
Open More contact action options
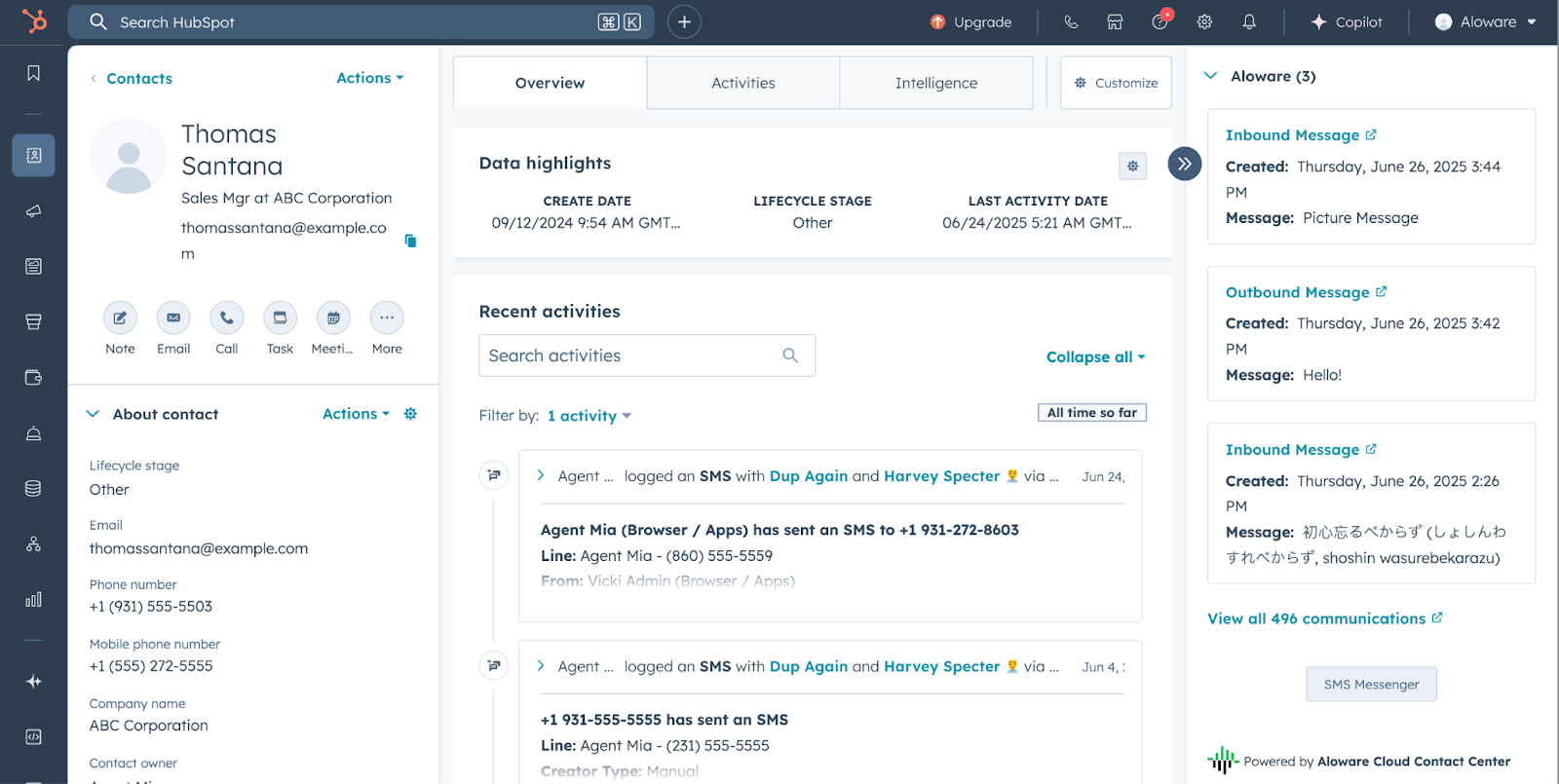tap(387, 317)
